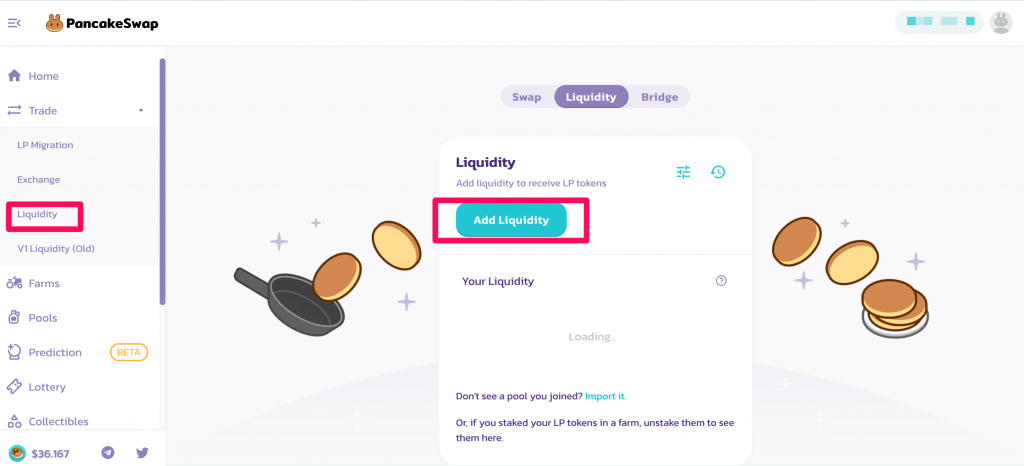Open the Telegram icon in sidebar footer

[108, 452]
